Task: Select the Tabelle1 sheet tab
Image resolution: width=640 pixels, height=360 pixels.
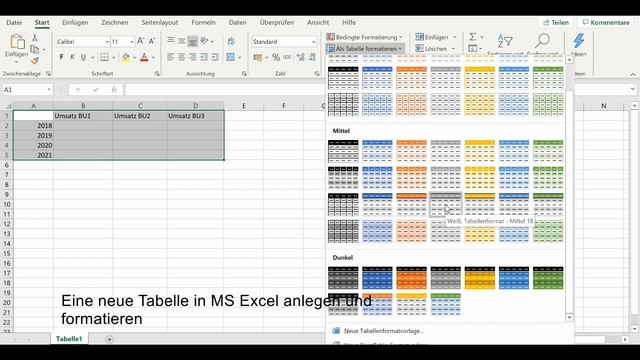Action: [69, 339]
